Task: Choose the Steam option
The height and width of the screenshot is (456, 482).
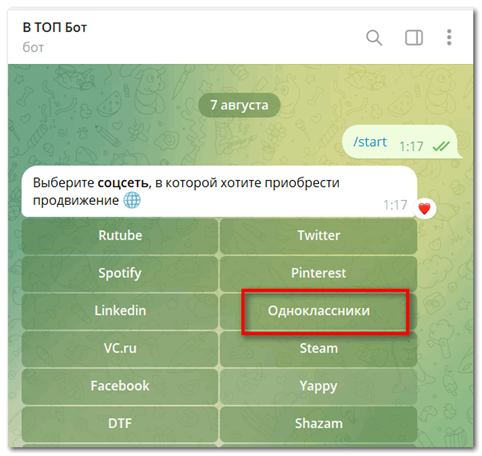Action: tap(319, 349)
